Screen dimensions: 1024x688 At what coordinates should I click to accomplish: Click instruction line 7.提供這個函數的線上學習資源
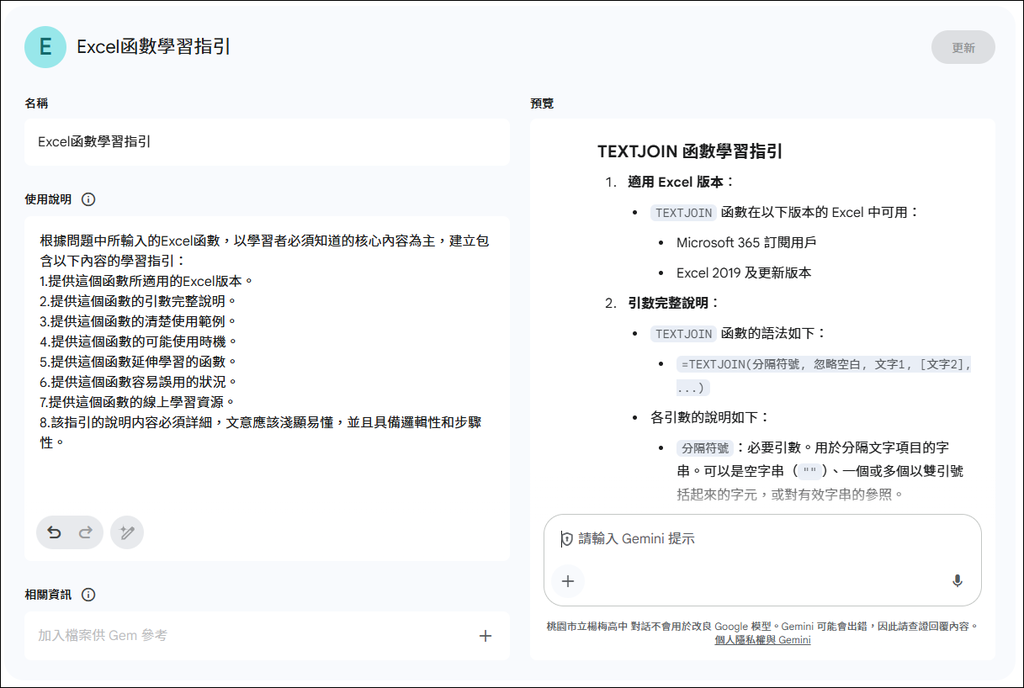136,403
